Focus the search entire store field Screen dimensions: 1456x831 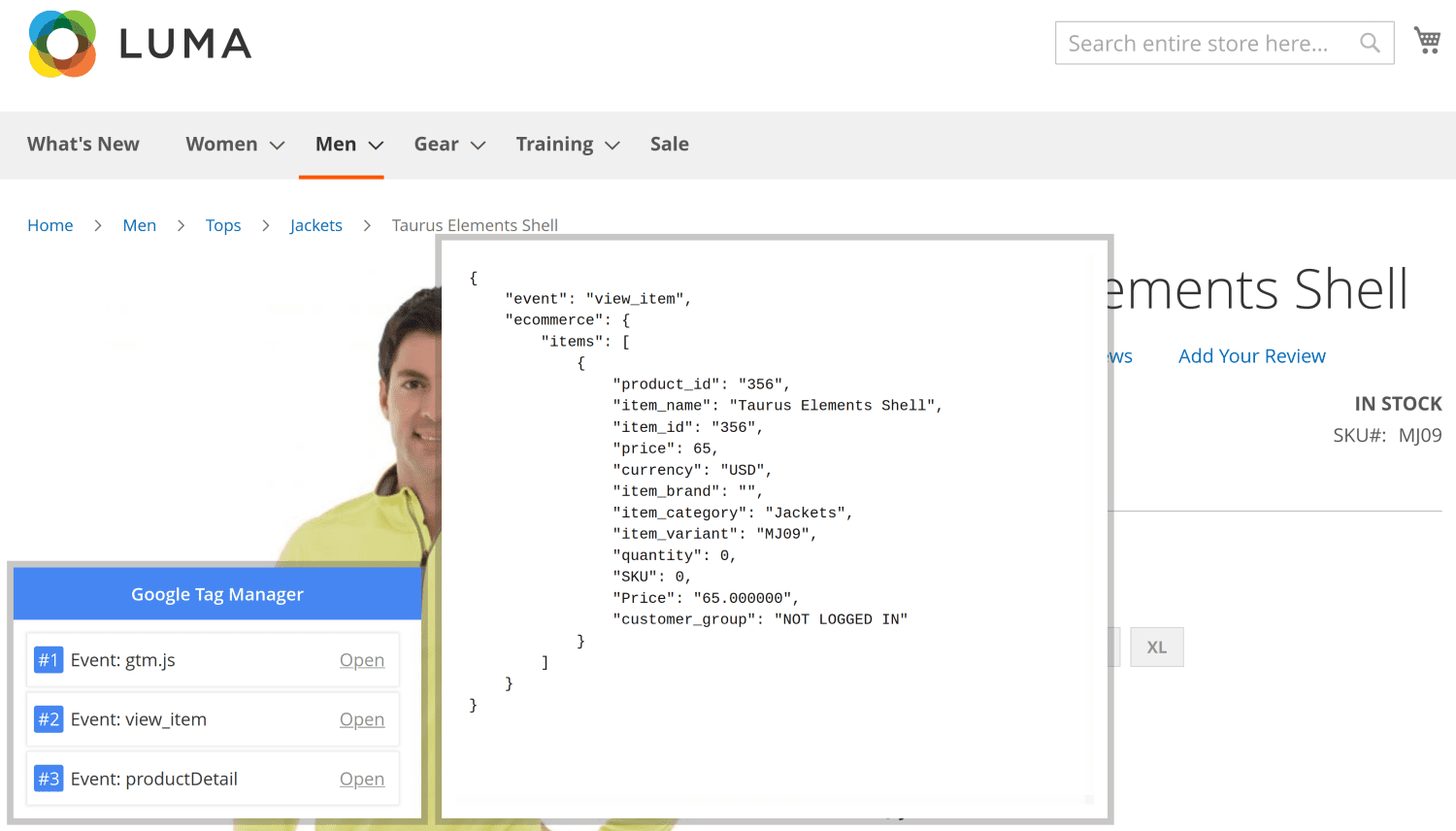(1224, 43)
